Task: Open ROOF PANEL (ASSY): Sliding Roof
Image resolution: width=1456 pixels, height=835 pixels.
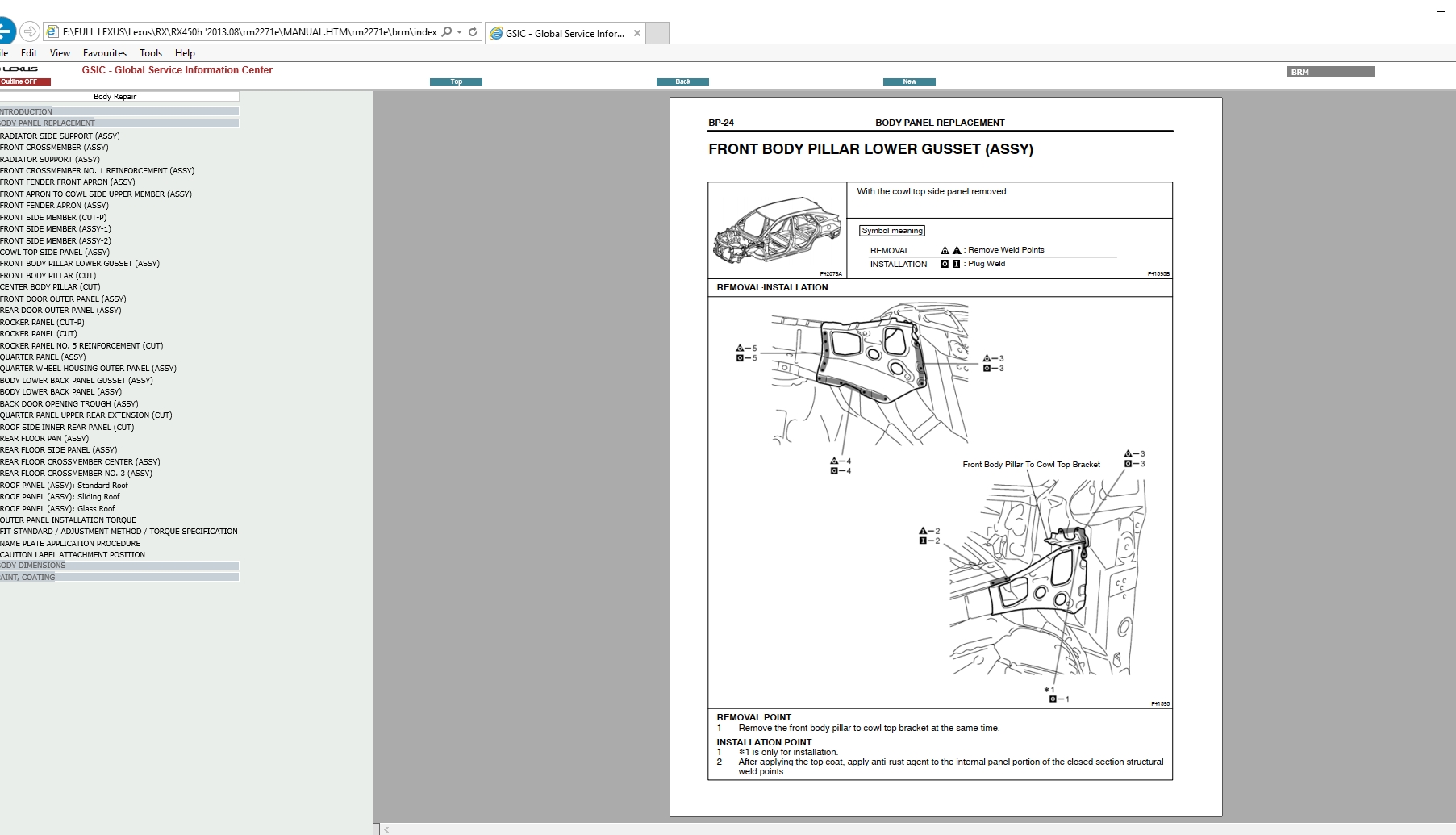Action: [60, 497]
